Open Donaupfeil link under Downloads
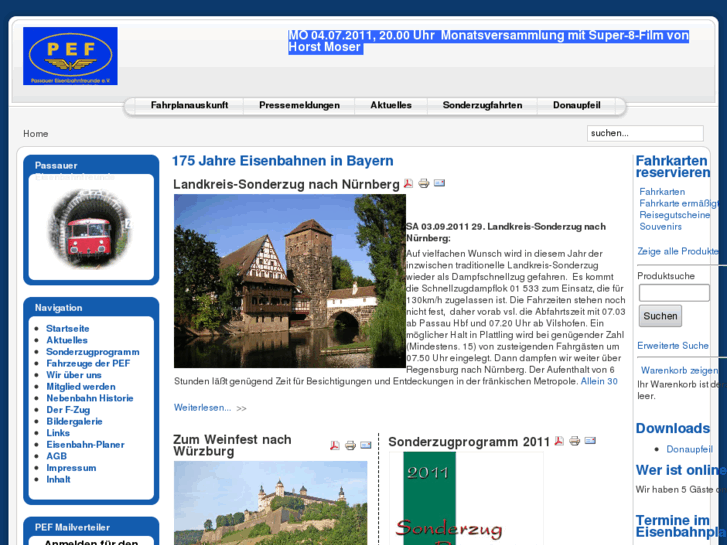This screenshot has width=727, height=545. (689, 449)
